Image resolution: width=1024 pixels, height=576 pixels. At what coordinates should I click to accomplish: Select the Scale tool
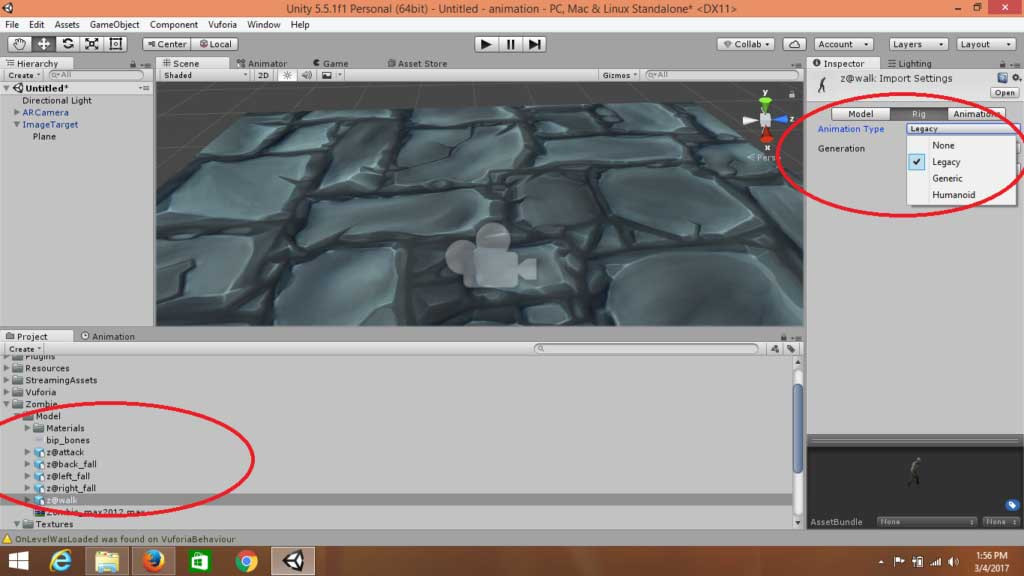tap(92, 44)
